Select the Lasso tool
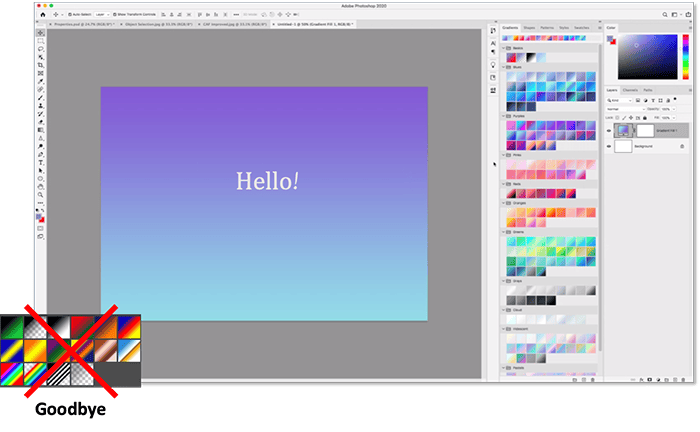The height and width of the screenshot is (432, 700). pos(40,48)
